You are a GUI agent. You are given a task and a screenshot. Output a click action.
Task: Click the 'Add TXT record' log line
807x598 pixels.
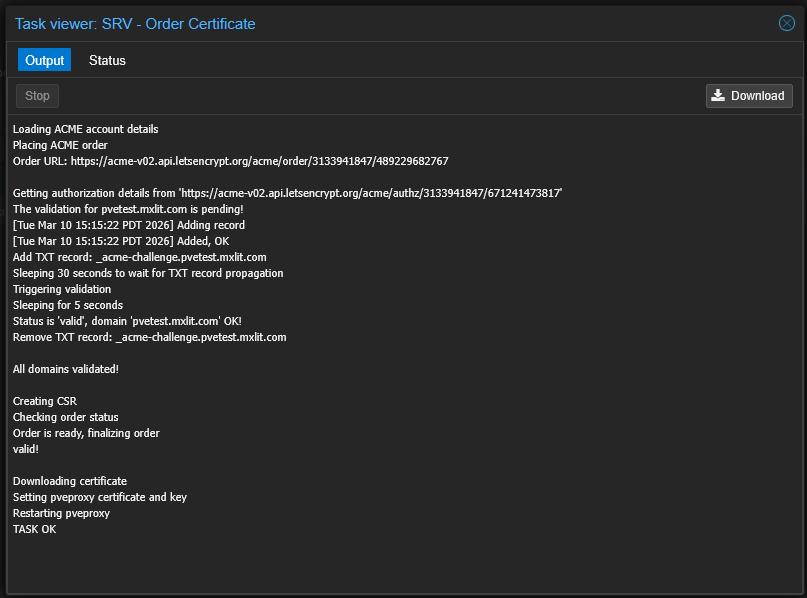[139, 257]
